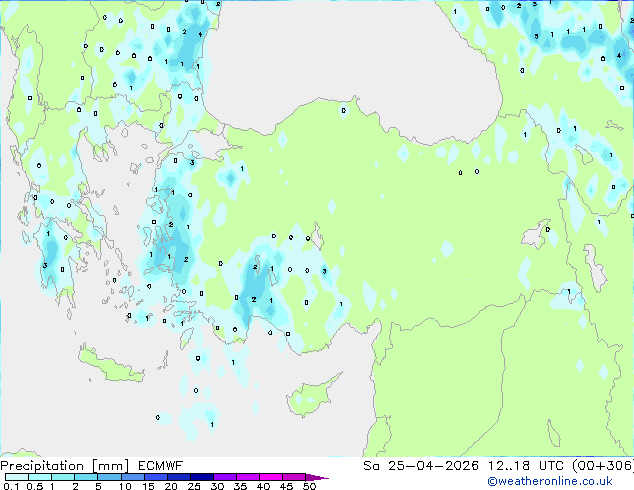
Task: Click the legend scale value "0.5"
Action: coord(35,486)
